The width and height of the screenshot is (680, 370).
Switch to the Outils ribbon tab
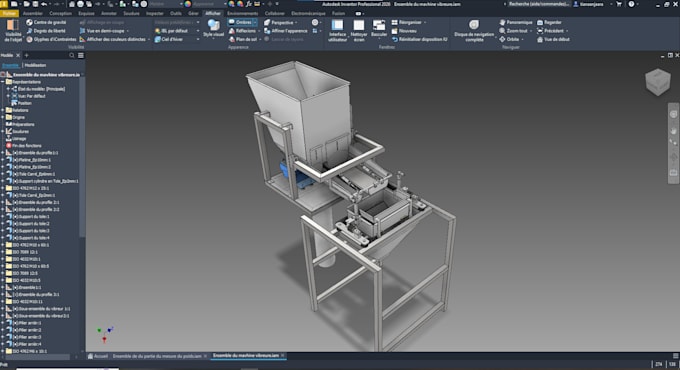click(x=176, y=13)
